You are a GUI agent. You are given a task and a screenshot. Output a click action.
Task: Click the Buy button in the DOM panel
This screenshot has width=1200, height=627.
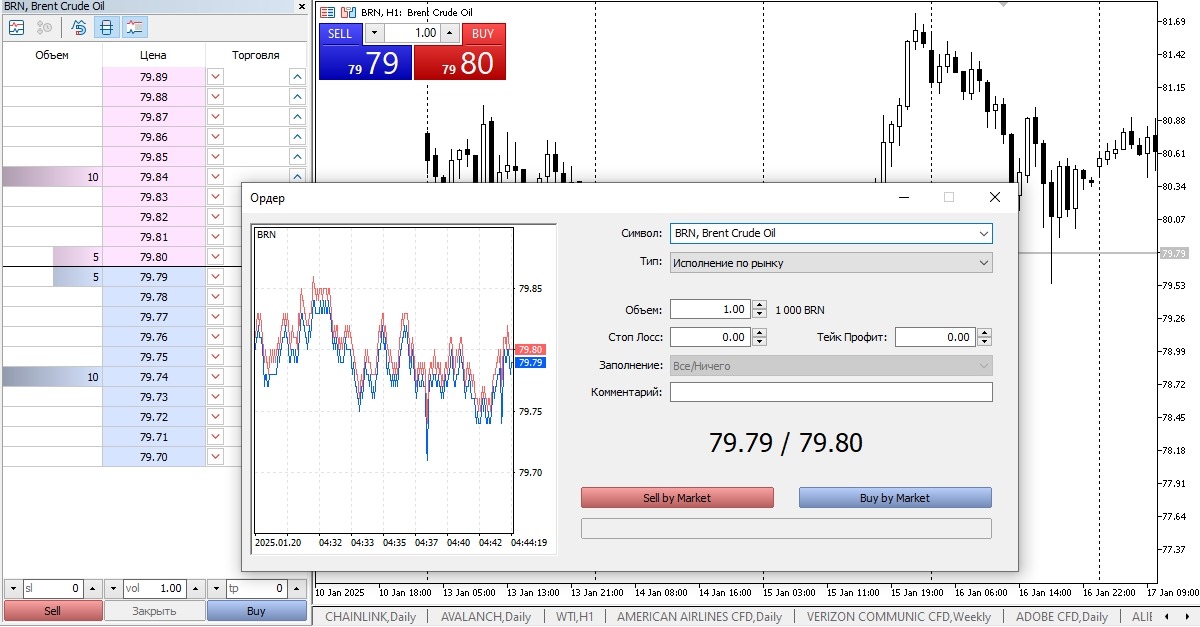[x=257, y=611]
